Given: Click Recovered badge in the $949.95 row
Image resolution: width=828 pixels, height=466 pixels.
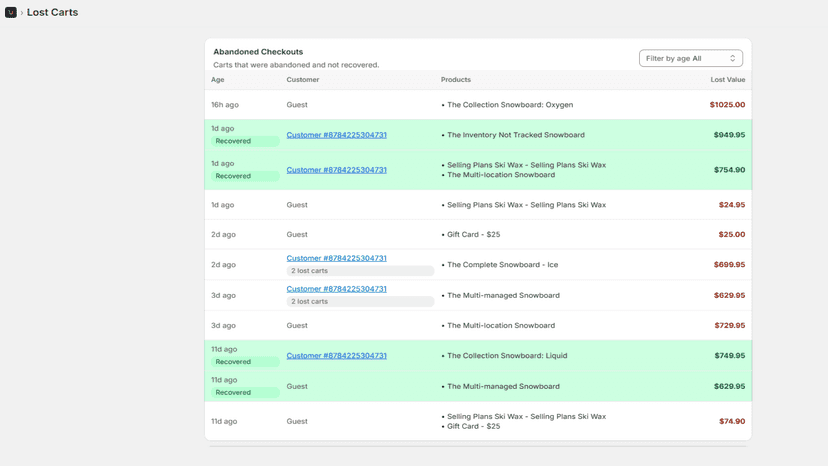Looking at the screenshot, I should pos(245,141).
